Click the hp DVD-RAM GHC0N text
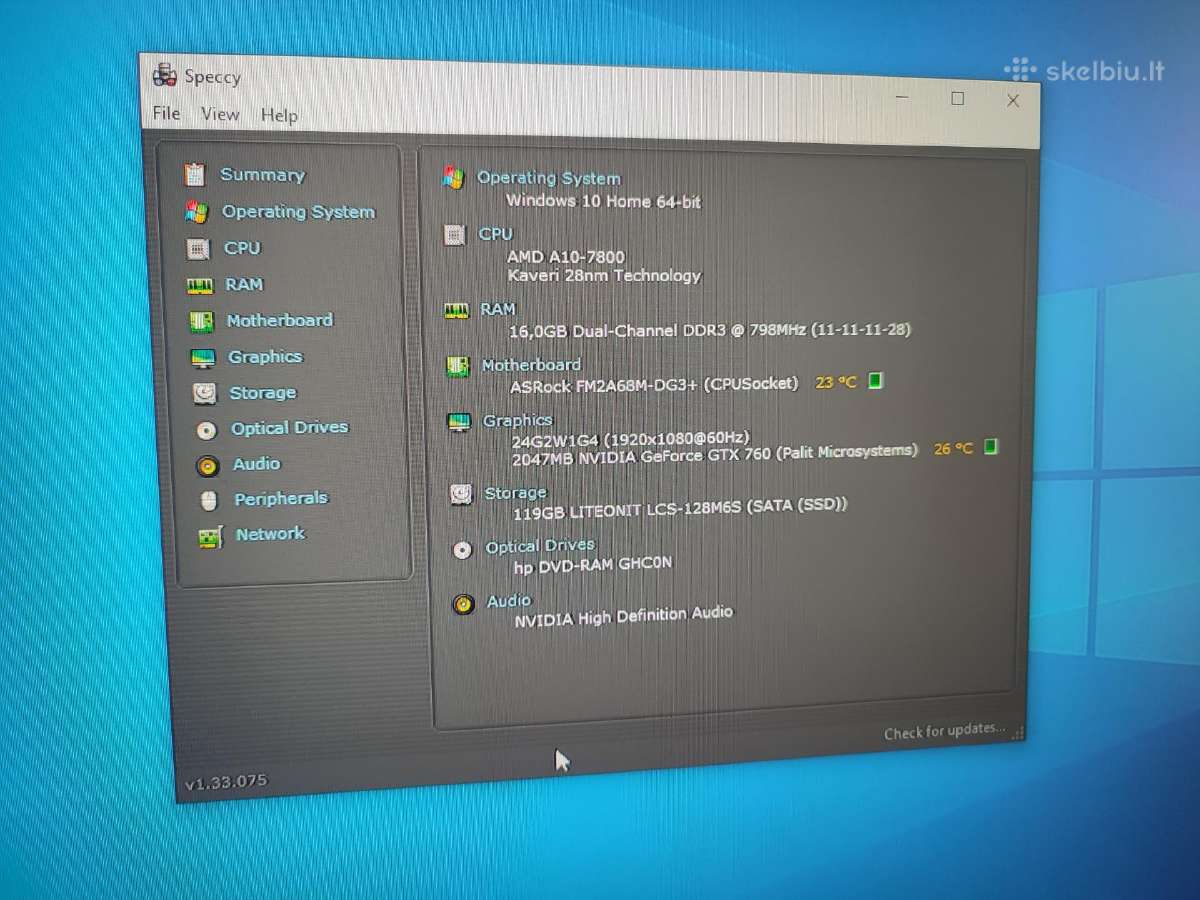Screen dimensions: 1200x900 click(x=593, y=565)
